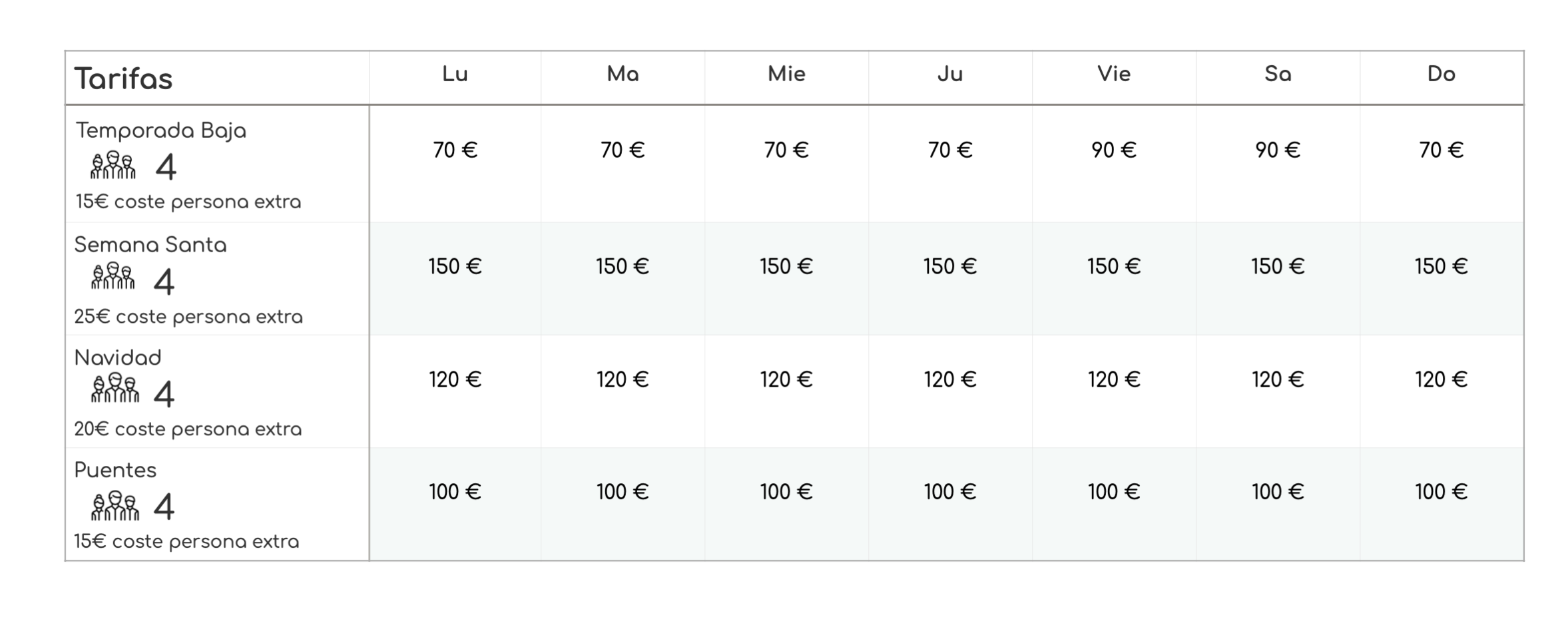
Task: Click the 25€ coste persona extra note
Action: point(188,317)
